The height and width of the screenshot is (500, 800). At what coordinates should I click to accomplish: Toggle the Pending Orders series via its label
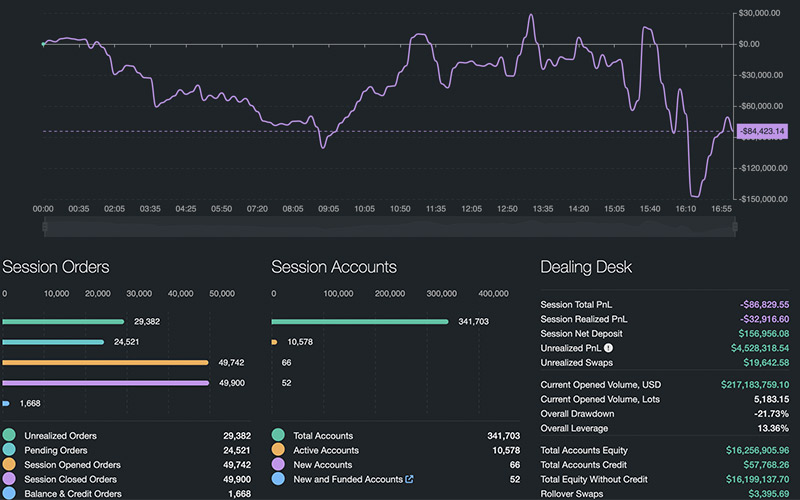pyautogui.click(x=58, y=451)
